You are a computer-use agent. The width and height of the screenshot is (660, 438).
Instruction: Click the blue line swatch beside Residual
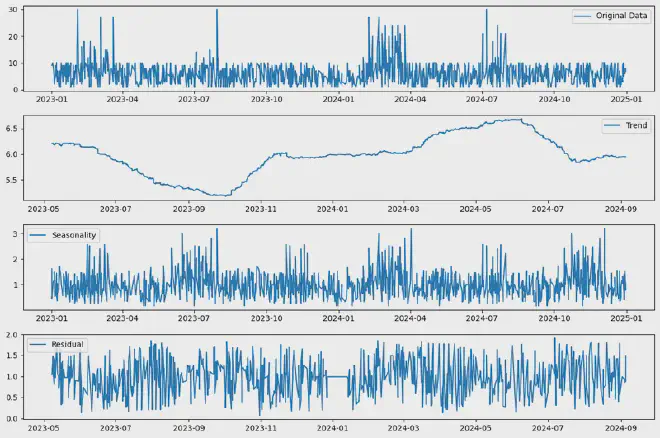38,344
